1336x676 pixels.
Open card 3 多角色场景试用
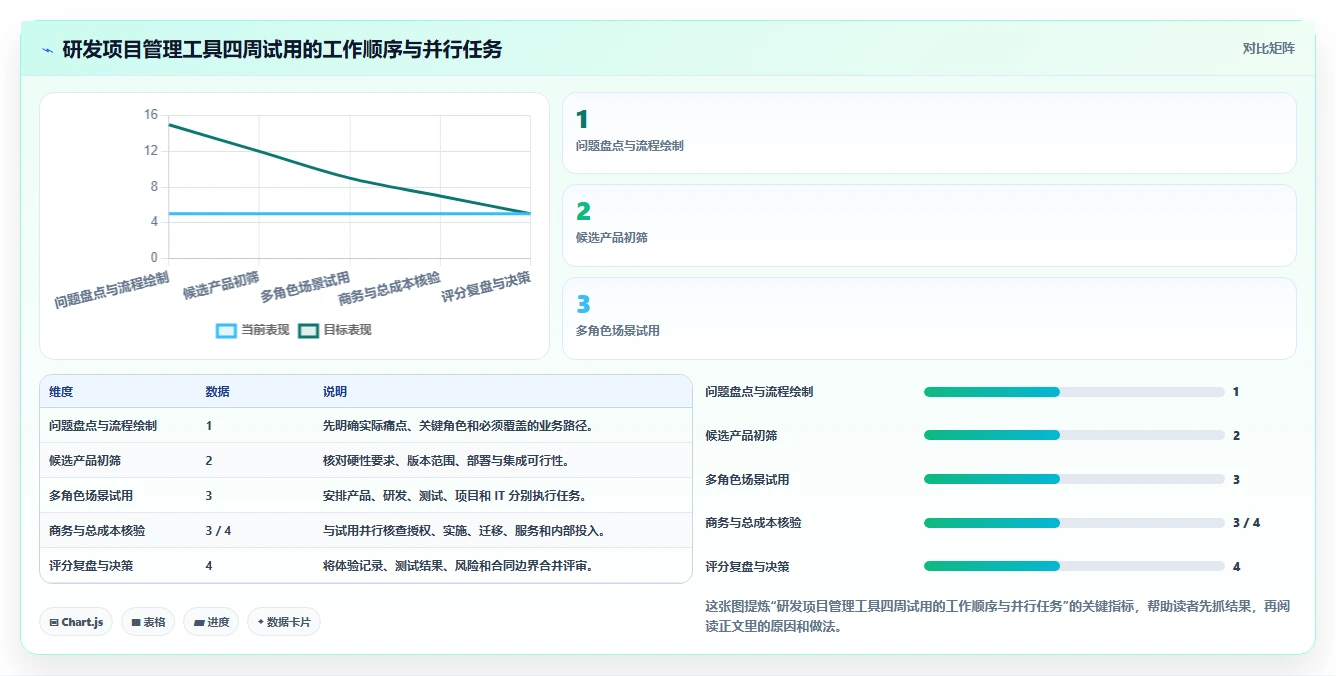point(929,318)
